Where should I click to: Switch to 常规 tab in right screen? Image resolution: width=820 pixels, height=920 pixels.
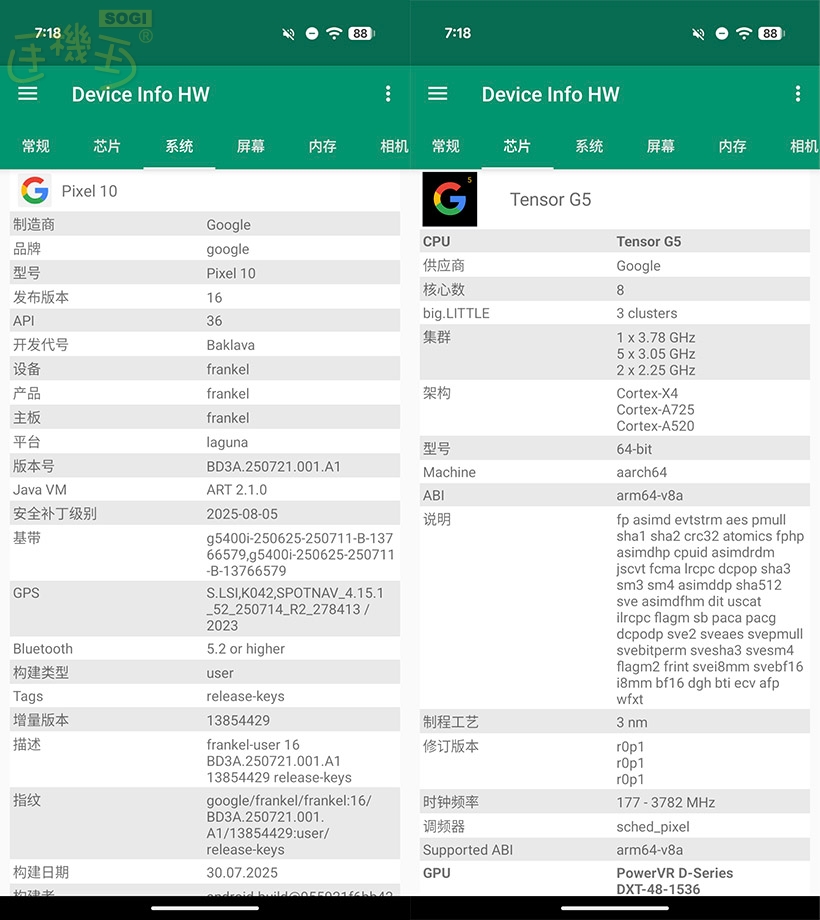tap(446, 146)
